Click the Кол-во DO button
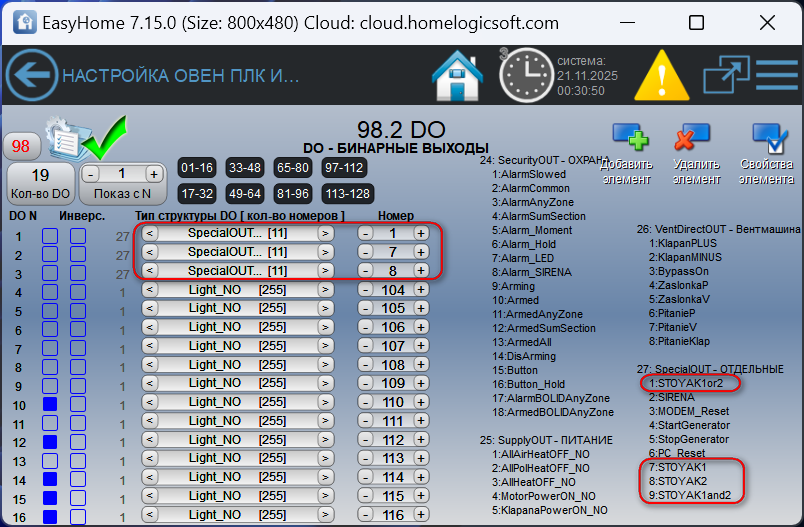 pyautogui.click(x=40, y=184)
